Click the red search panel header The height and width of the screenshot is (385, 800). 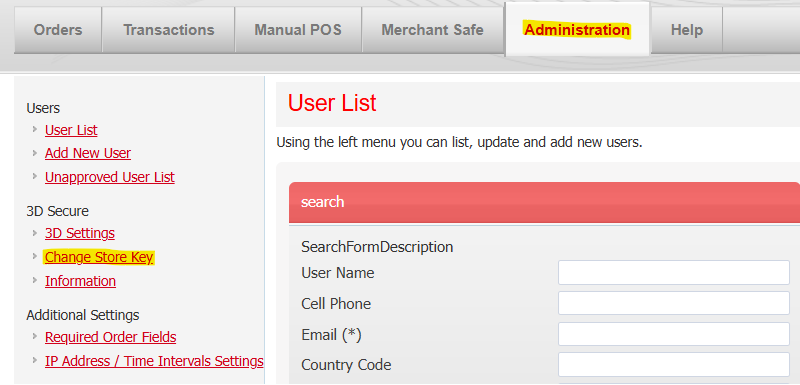click(x=544, y=202)
